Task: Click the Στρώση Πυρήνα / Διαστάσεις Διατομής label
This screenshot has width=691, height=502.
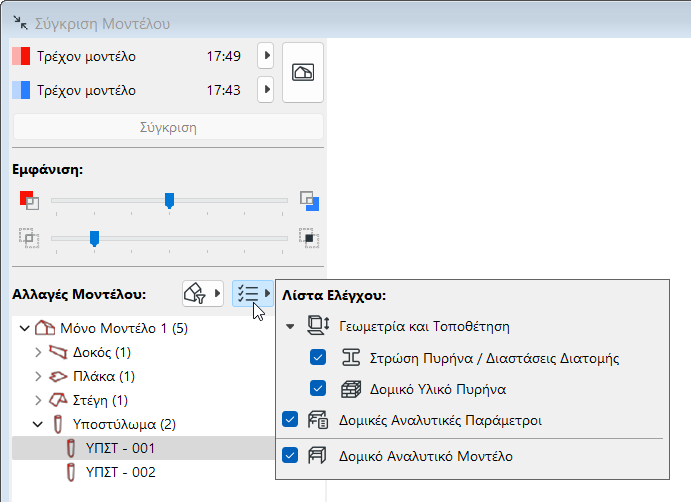Action: [x=494, y=358]
